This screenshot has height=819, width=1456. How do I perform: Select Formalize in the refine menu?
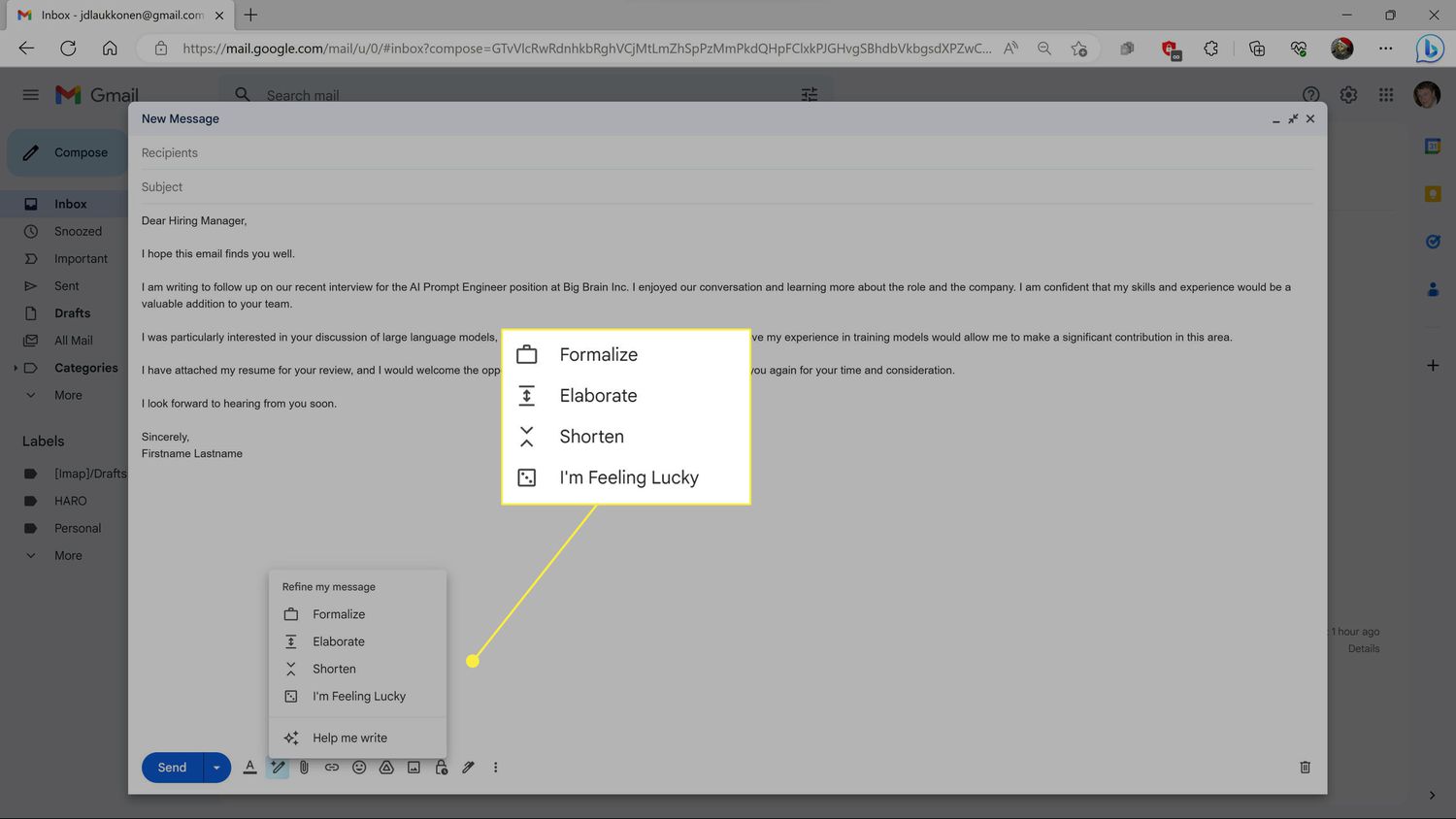coord(339,614)
